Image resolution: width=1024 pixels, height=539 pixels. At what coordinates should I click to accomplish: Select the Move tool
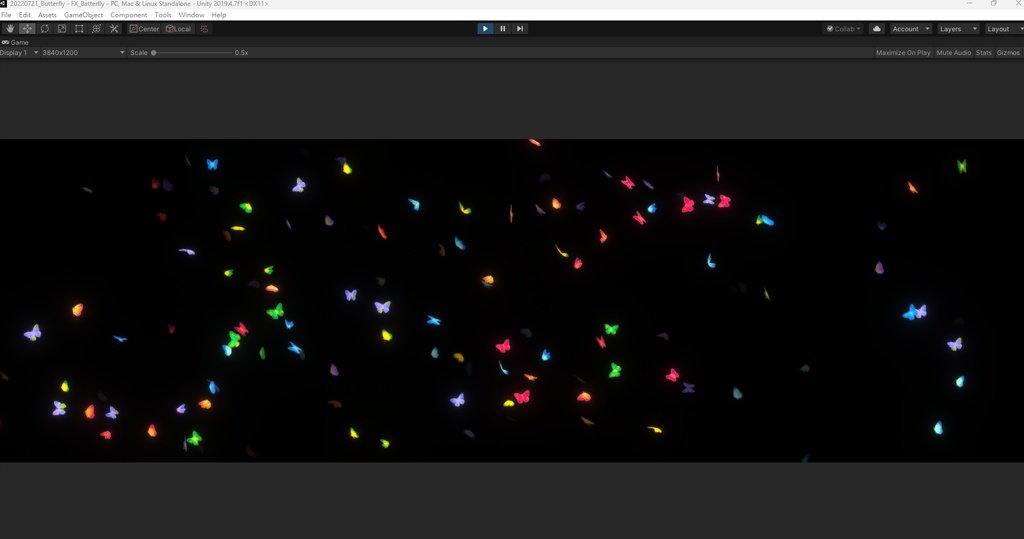click(x=27, y=29)
